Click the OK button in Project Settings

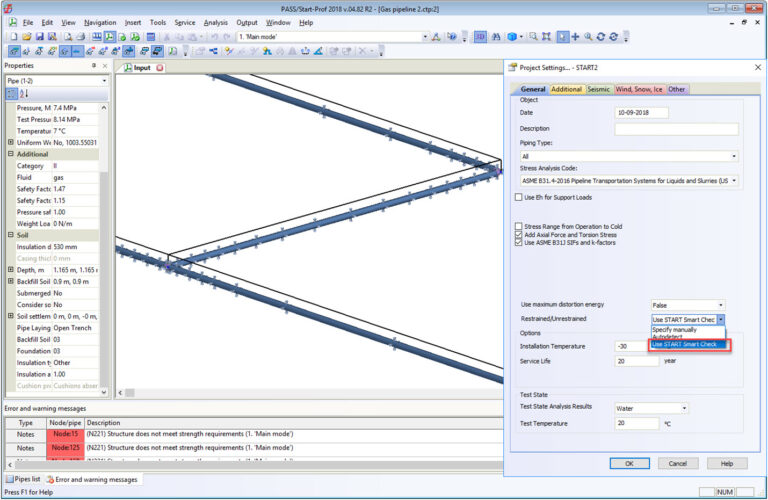click(x=629, y=463)
